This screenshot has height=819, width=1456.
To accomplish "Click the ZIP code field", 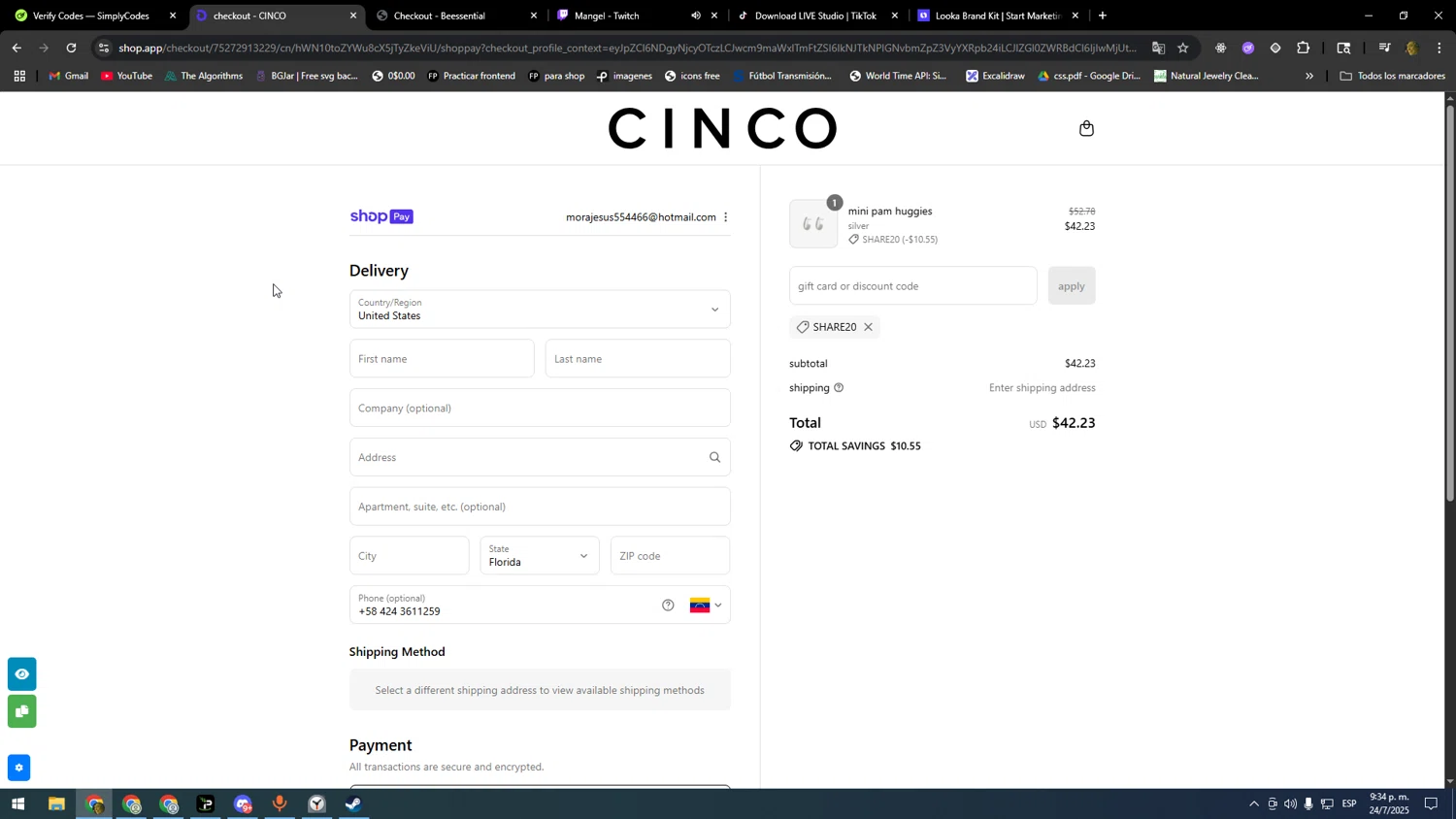I will [671, 556].
